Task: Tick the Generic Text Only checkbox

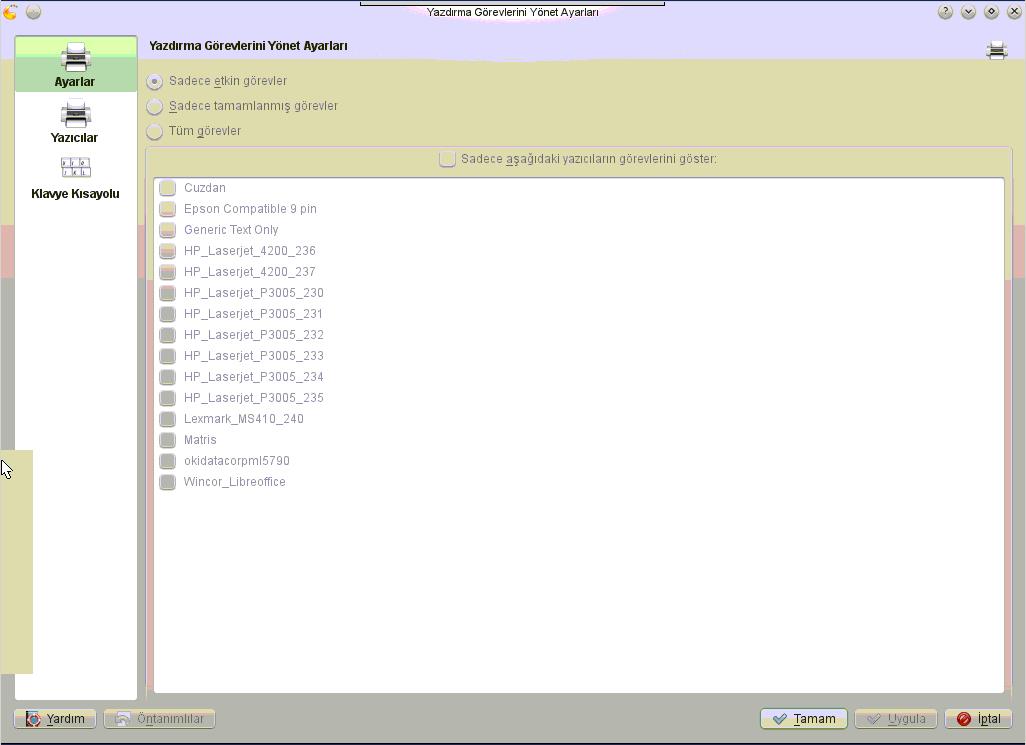Action: point(168,230)
